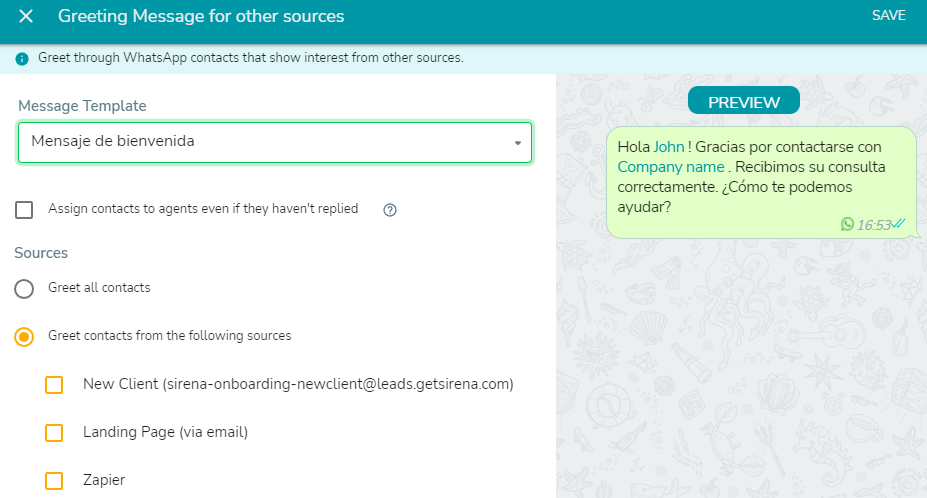Click the Company name placeholder in preview
The width and height of the screenshot is (927, 498).
pos(671,167)
